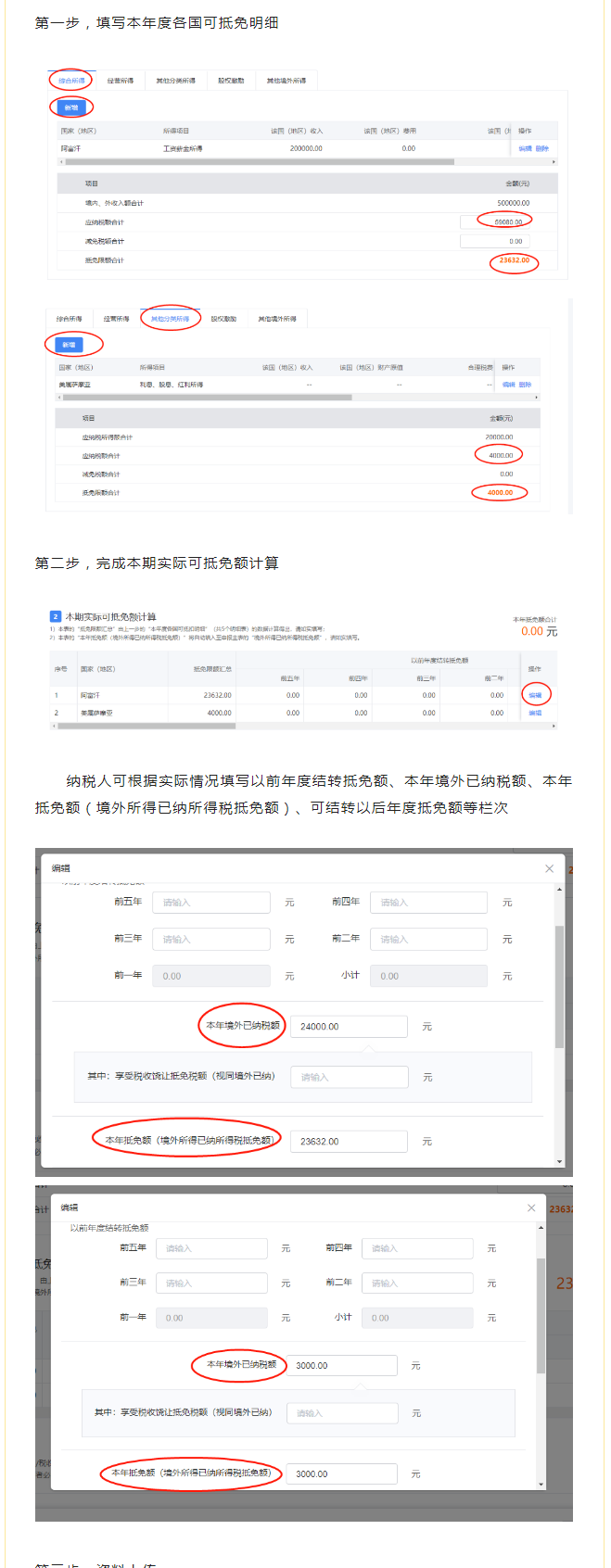Click red-circled 编辑 for 阿富汗 23632.00 row

(535, 694)
